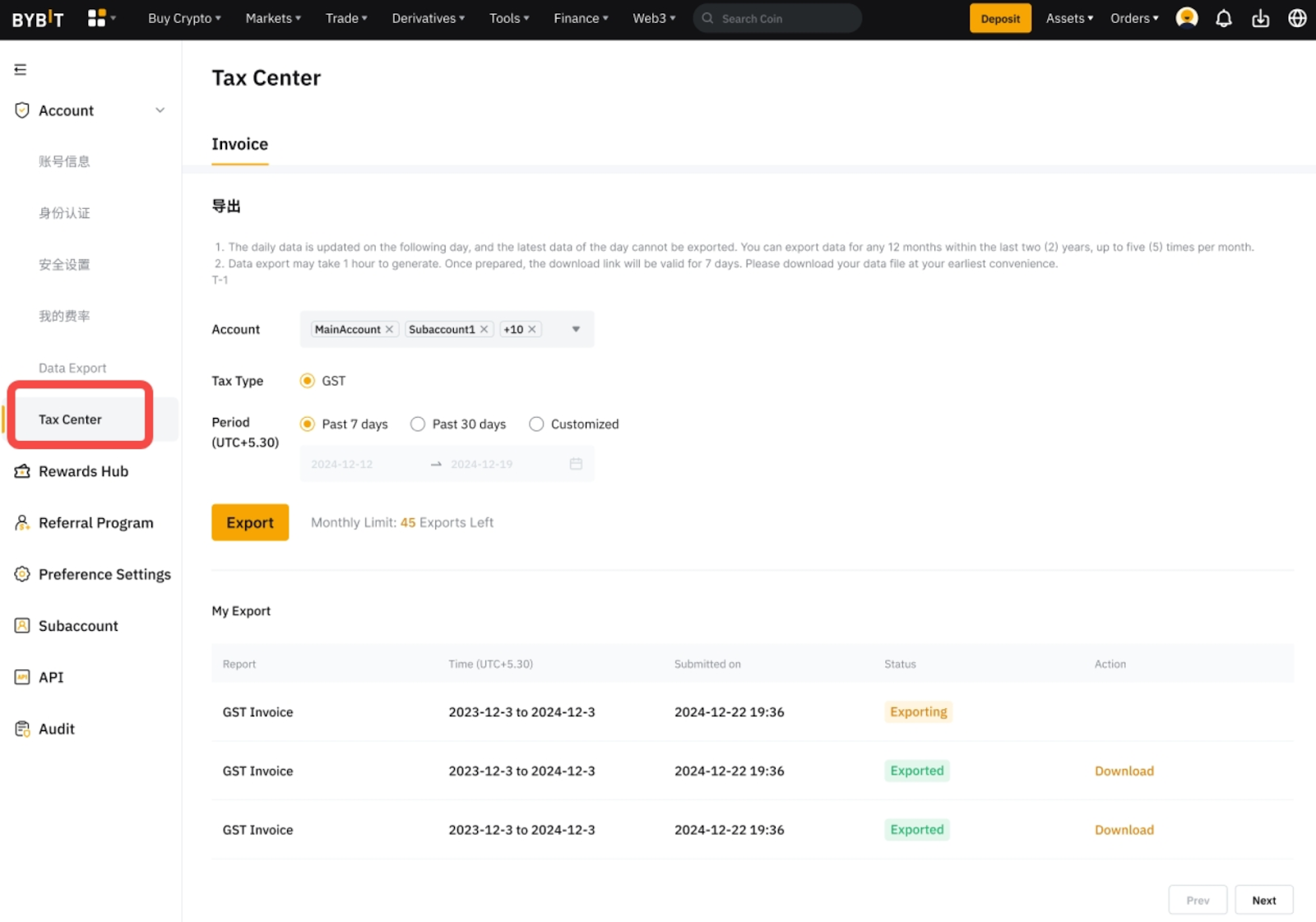
Task: Remove the MainAccount tag with its X
Action: (x=389, y=329)
